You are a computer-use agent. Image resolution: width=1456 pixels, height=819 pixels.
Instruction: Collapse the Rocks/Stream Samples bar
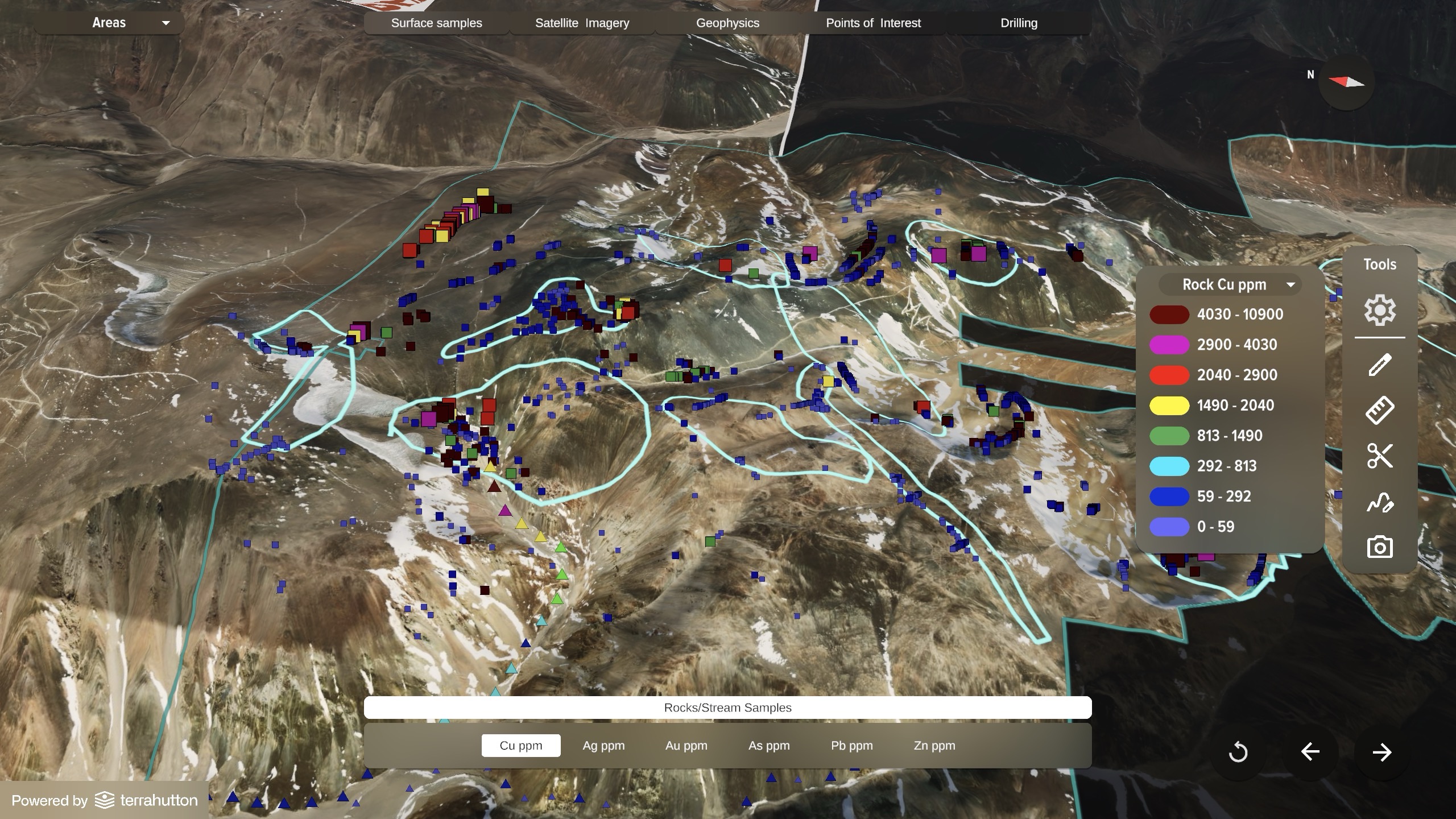click(x=727, y=708)
